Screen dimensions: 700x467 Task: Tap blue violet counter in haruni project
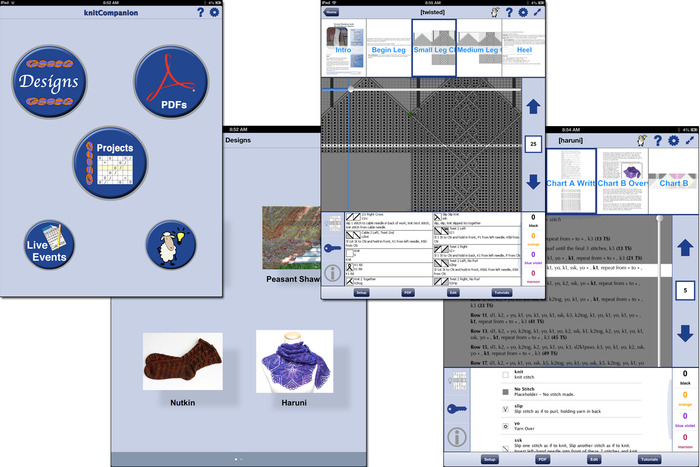(x=685, y=419)
